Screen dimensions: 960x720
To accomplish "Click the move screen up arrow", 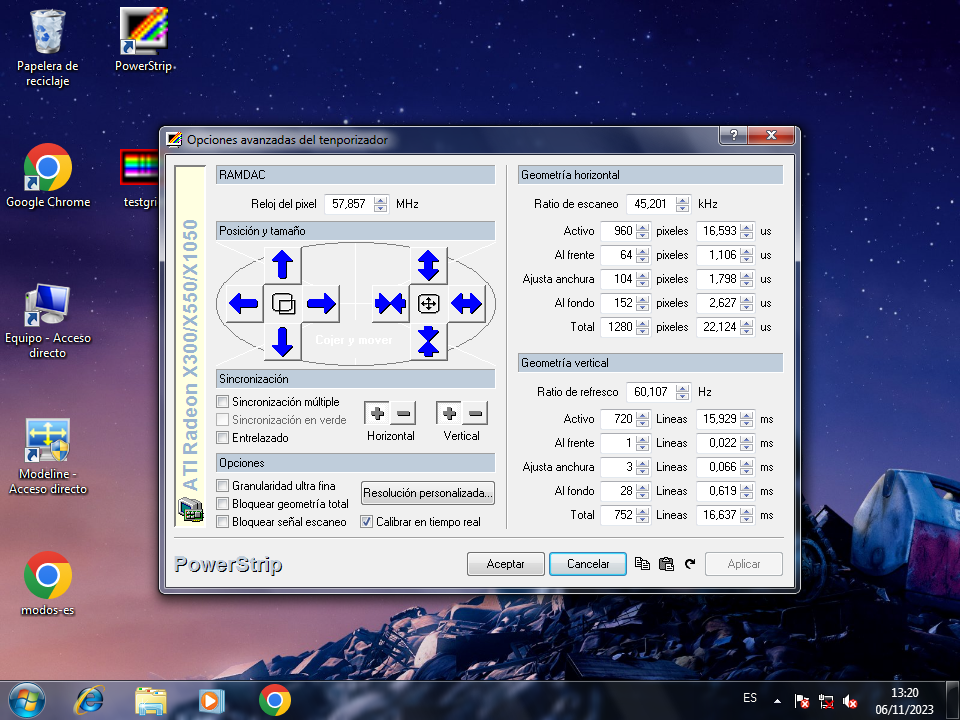I will pos(283,265).
